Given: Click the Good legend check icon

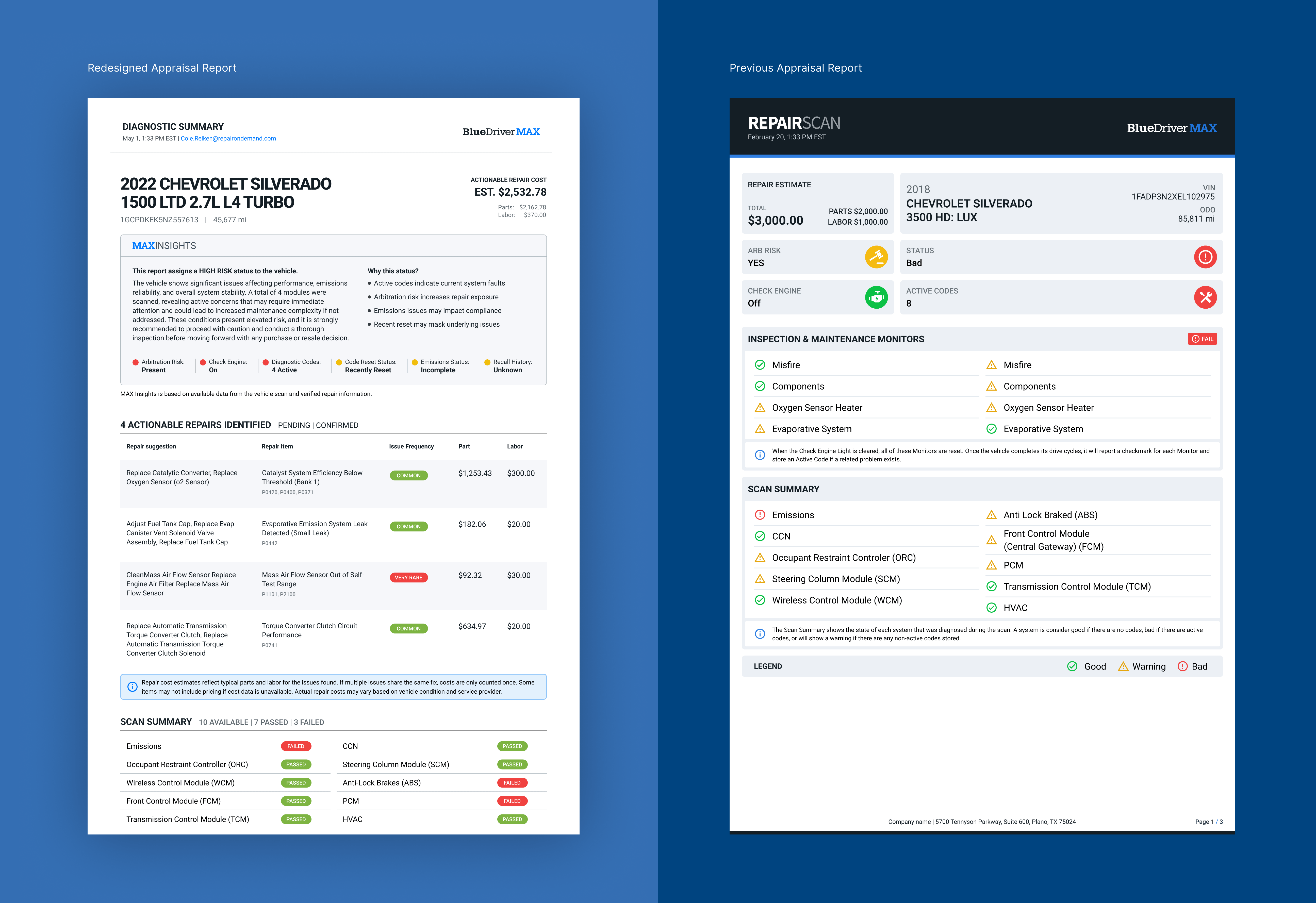Looking at the screenshot, I should [x=1072, y=666].
